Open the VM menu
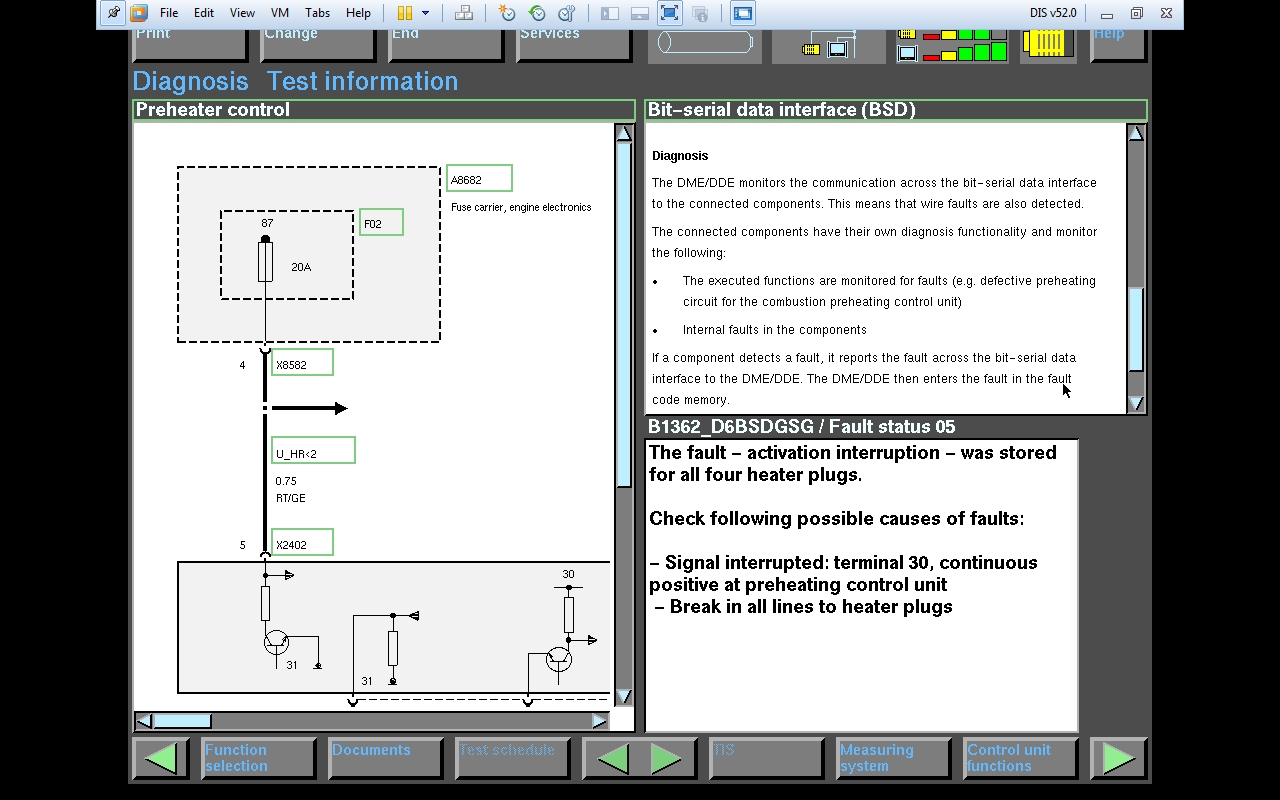 pos(280,13)
